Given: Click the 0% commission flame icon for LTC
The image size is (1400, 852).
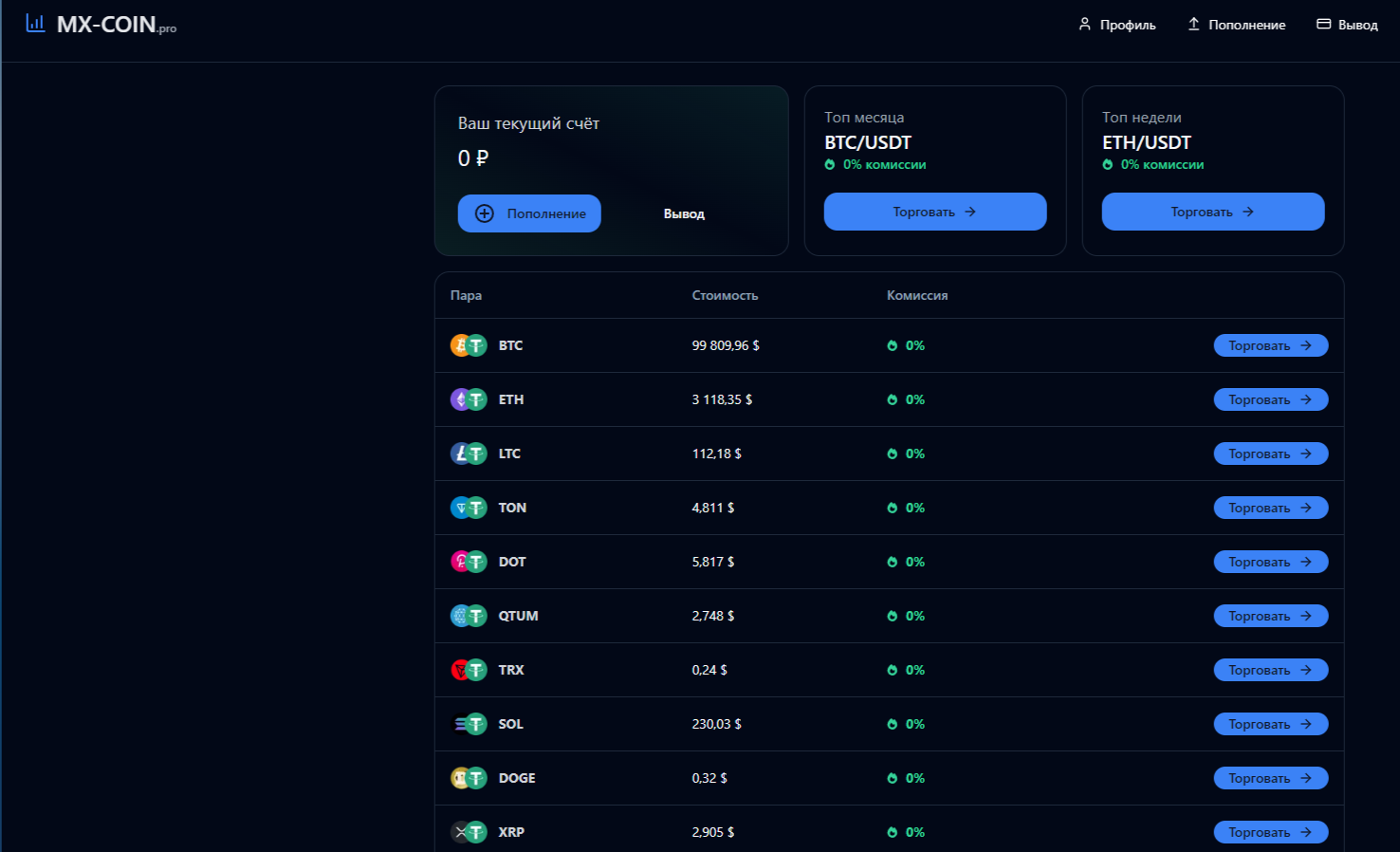Looking at the screenshot, I should [892, 454].
